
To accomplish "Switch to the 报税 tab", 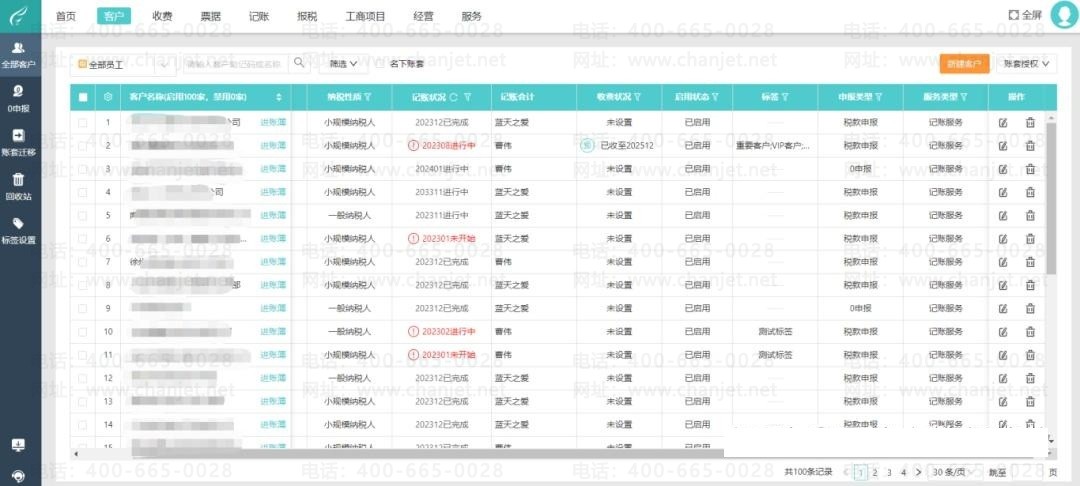I will 307,16.
